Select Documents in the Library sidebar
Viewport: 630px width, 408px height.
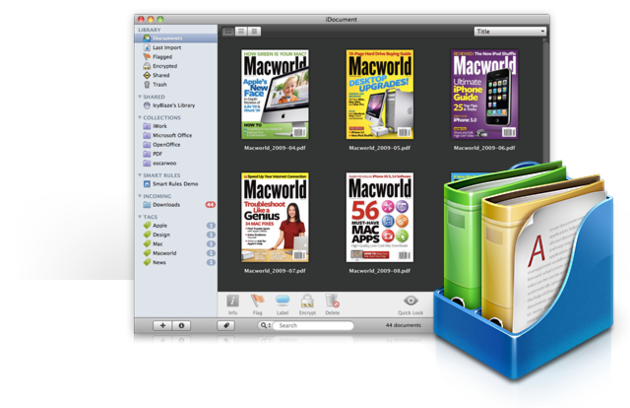click(176, 38)
